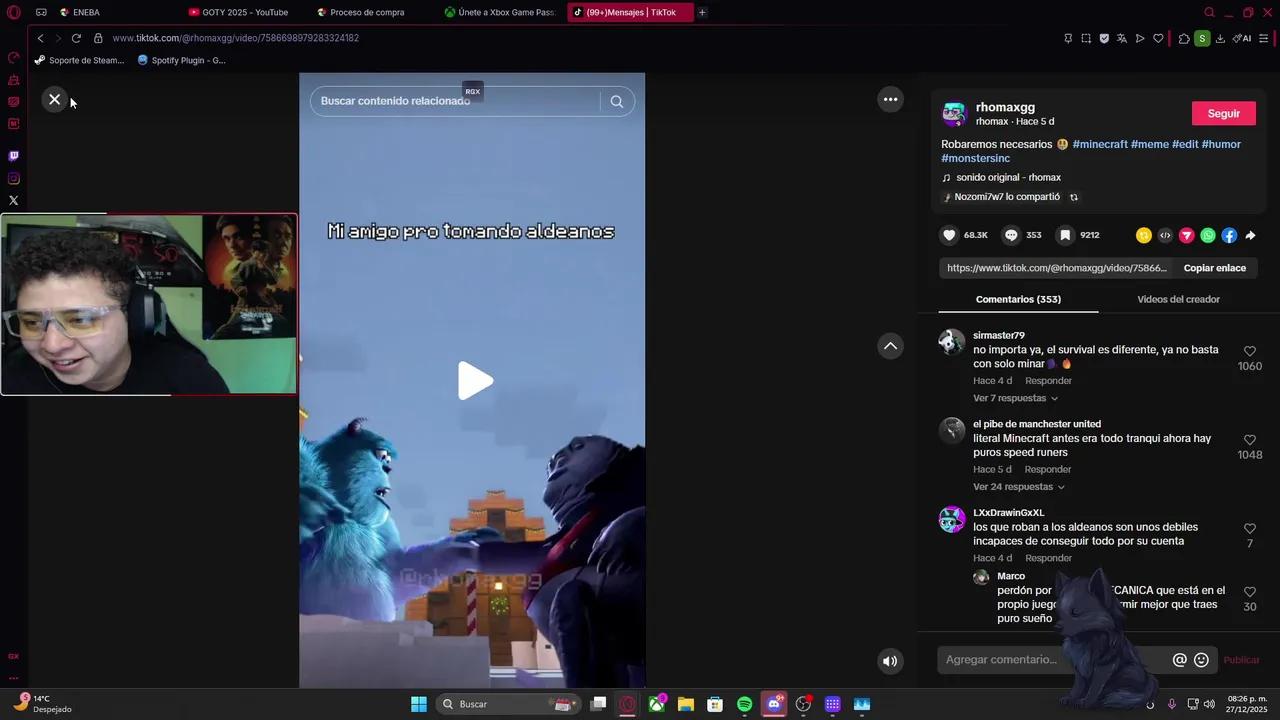
Task: Reply to LXxDrawinGxXL's comment via Responder
Action: coord(1048,558)
